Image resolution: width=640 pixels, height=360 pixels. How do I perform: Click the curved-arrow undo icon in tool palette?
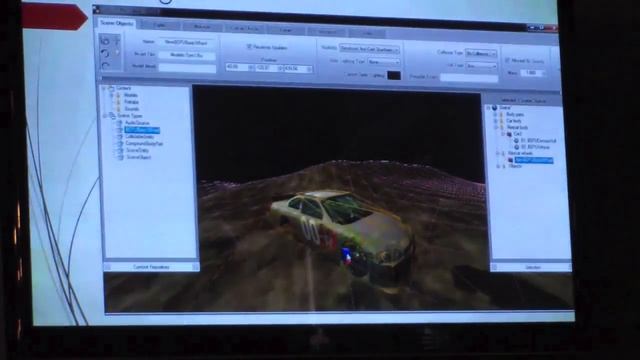[x=105, y=53]
